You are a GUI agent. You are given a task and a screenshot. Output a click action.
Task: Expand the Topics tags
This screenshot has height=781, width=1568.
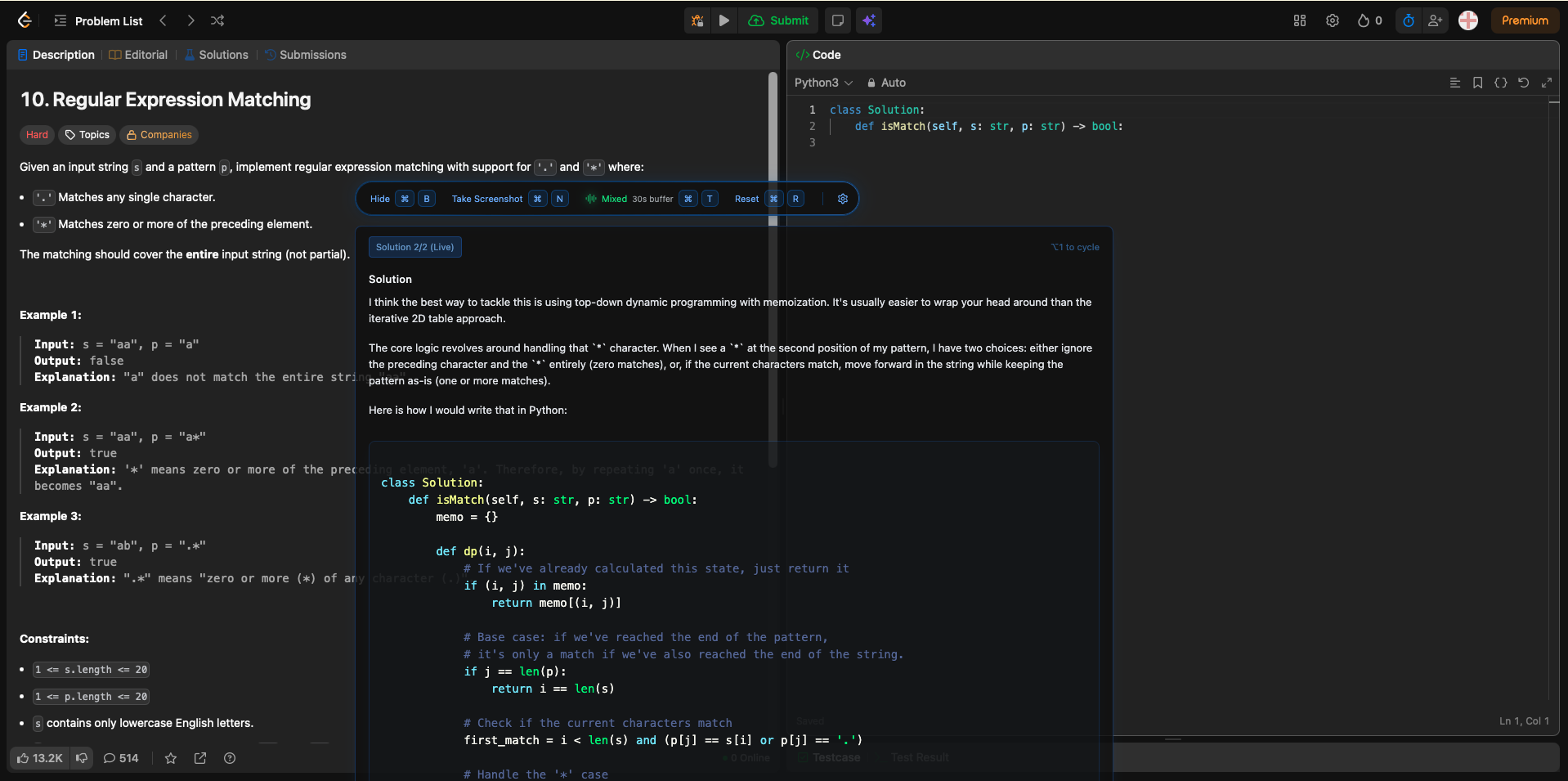87,135
